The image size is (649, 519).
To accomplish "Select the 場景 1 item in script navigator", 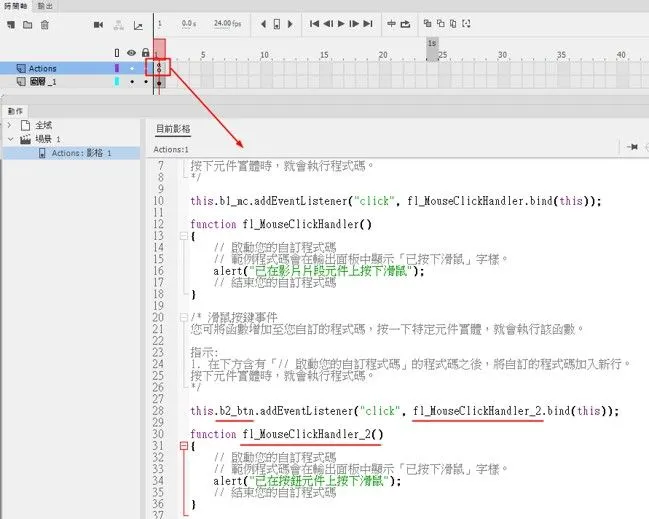I will point(48,139).
